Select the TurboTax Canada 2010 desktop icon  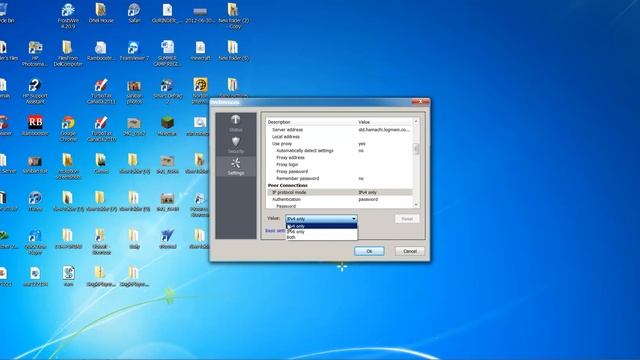coord(101,129)
